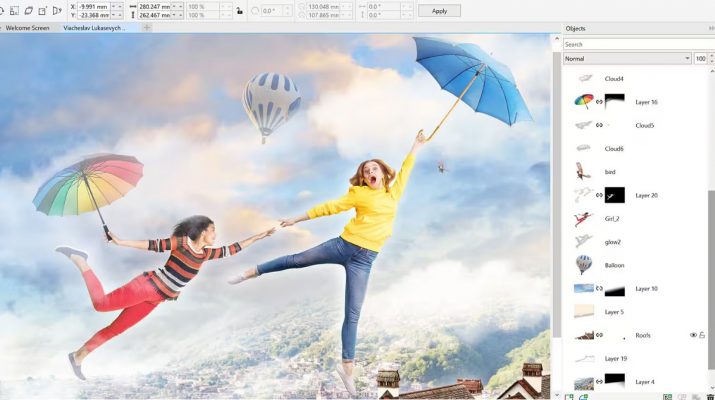This screenshot has height=400, width=715.
Task: Select the Cloud6 object row
Action: 634,149
